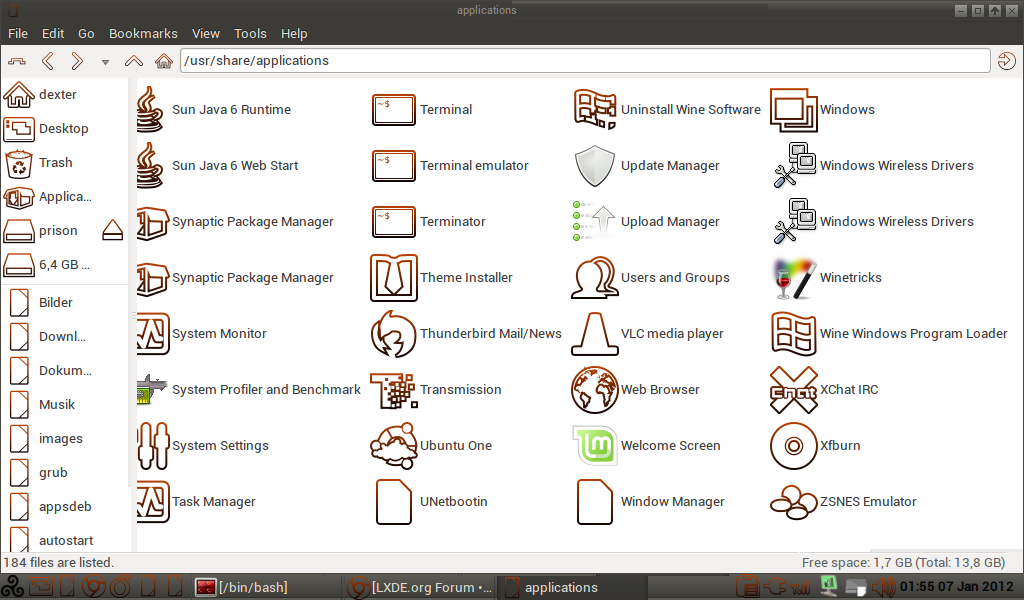Click the Wine Windows Program Loader icon
Image resolution: width=1024 pixels, height=600 pixels.
793,334
